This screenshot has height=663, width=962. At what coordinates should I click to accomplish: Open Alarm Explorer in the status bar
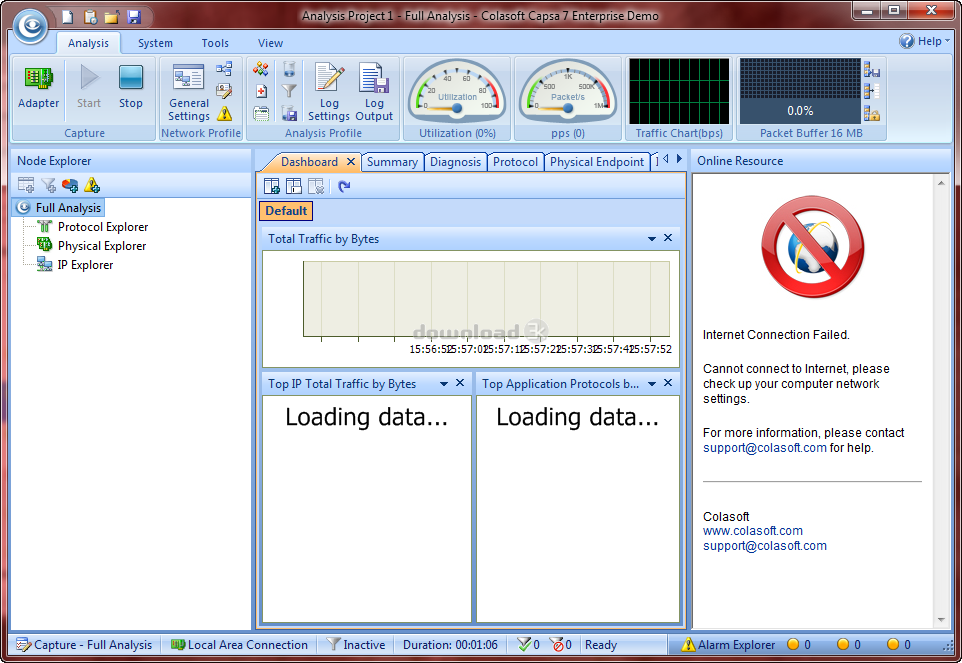(728, 645)
